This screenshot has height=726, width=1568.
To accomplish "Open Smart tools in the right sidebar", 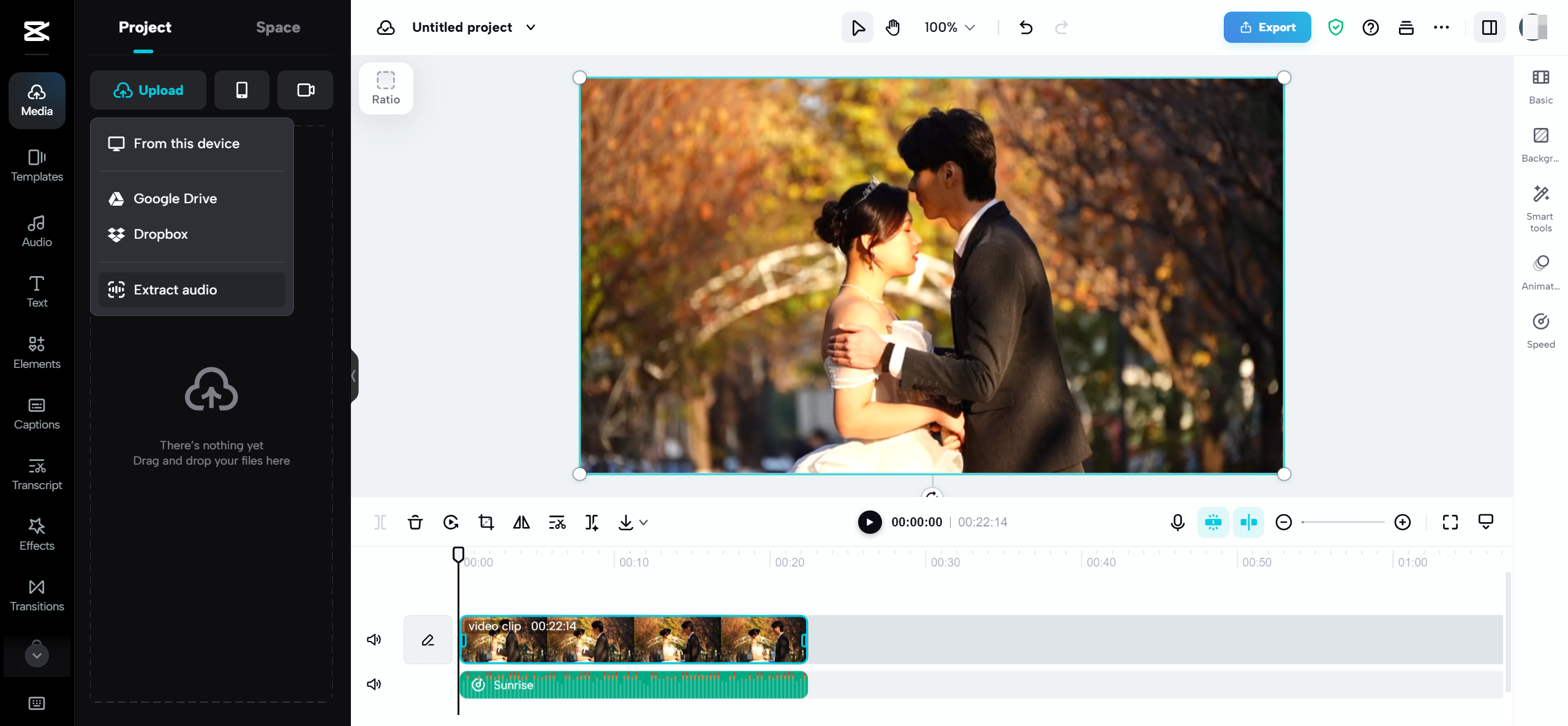I will pyautogui.click(x=1541, y=207).
